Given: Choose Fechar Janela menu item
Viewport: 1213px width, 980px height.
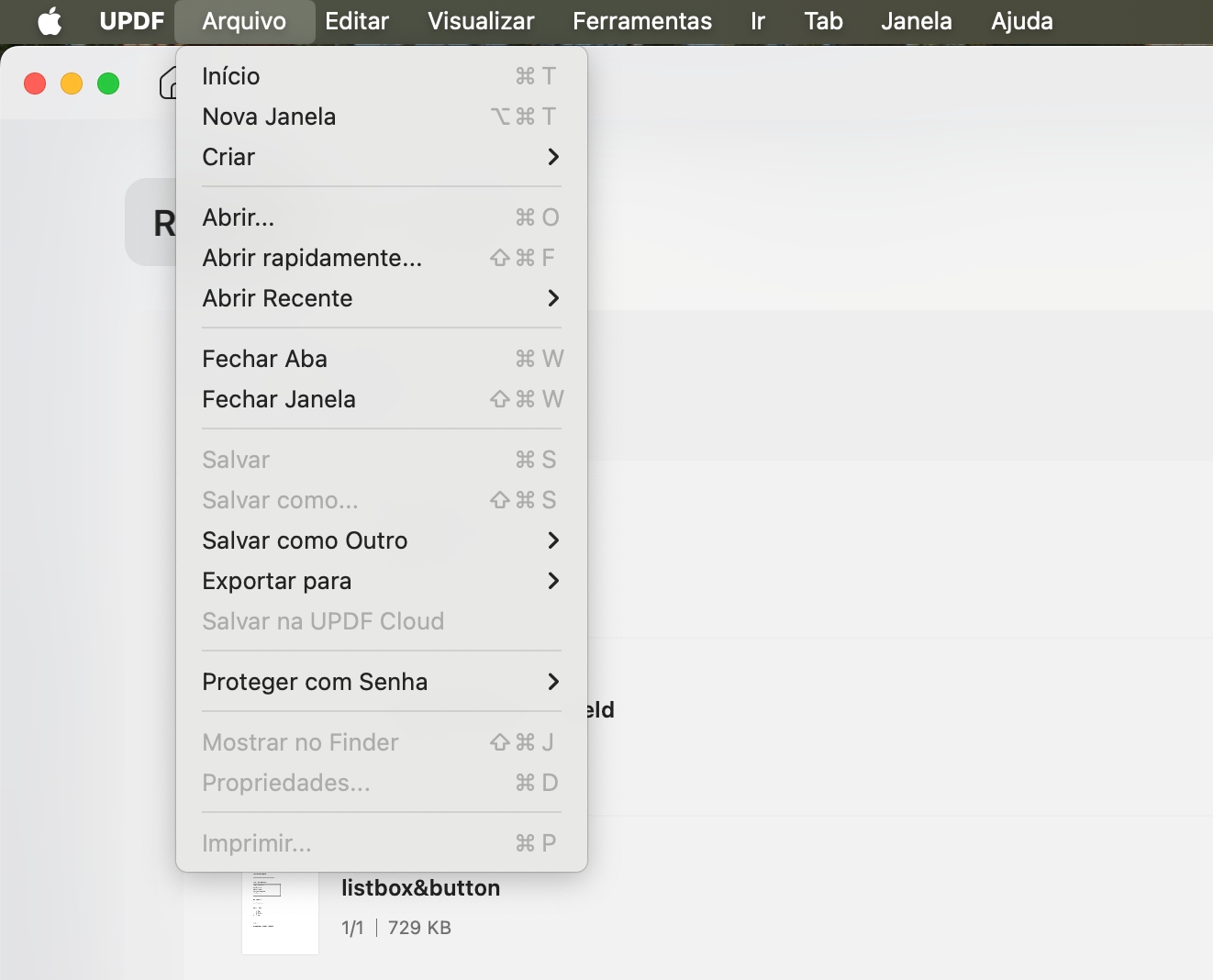Looking at the screenshot, I should click(382, 399).
